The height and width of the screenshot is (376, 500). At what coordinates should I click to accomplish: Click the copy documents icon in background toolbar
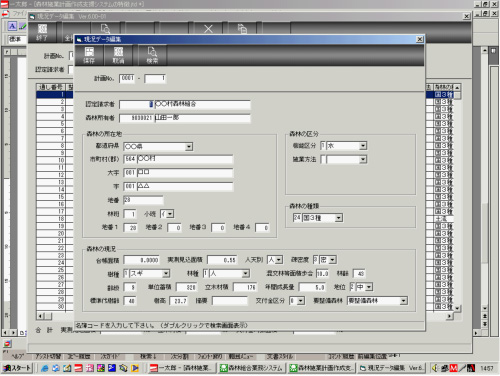tap(242, 29)
